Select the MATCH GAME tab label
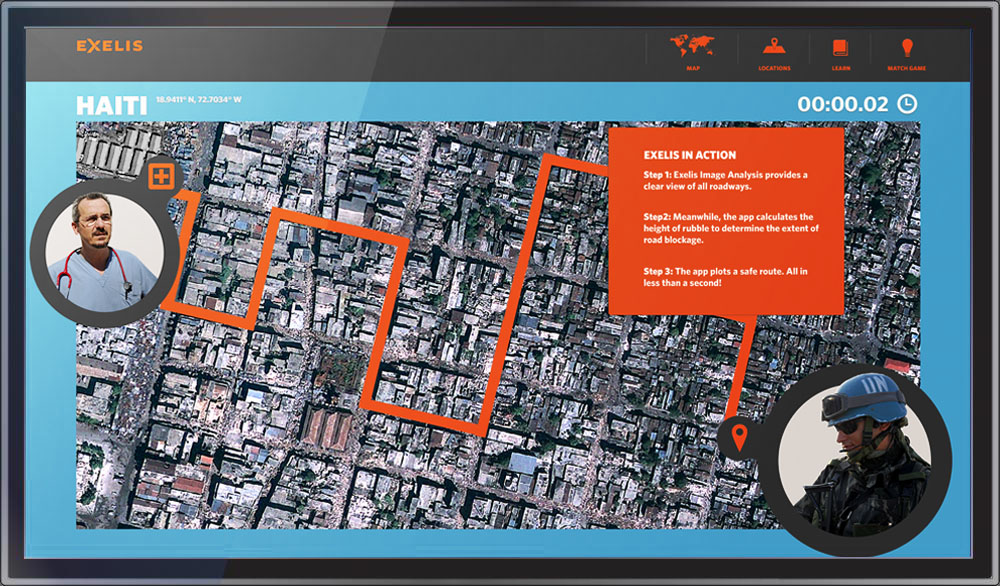The height and width of the screenshot is (586, 1000). tap(907, 68)
